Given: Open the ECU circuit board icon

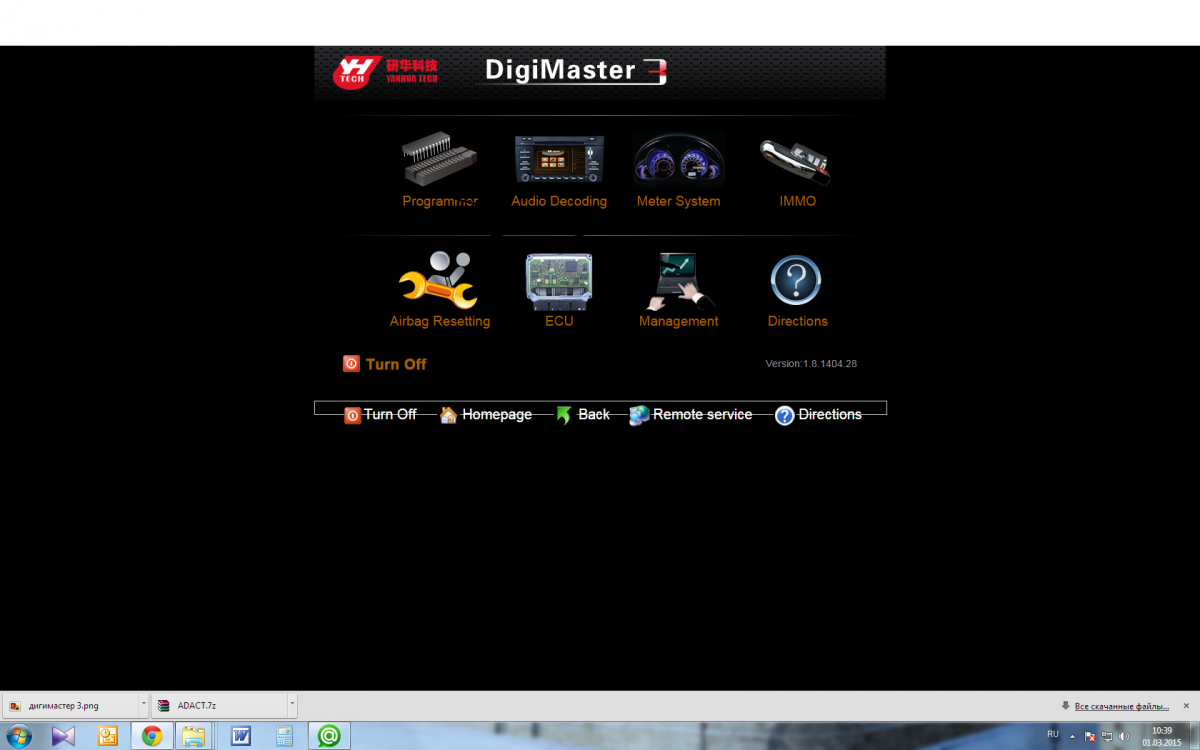Looking at the screenshot, I should coord(559,282).
